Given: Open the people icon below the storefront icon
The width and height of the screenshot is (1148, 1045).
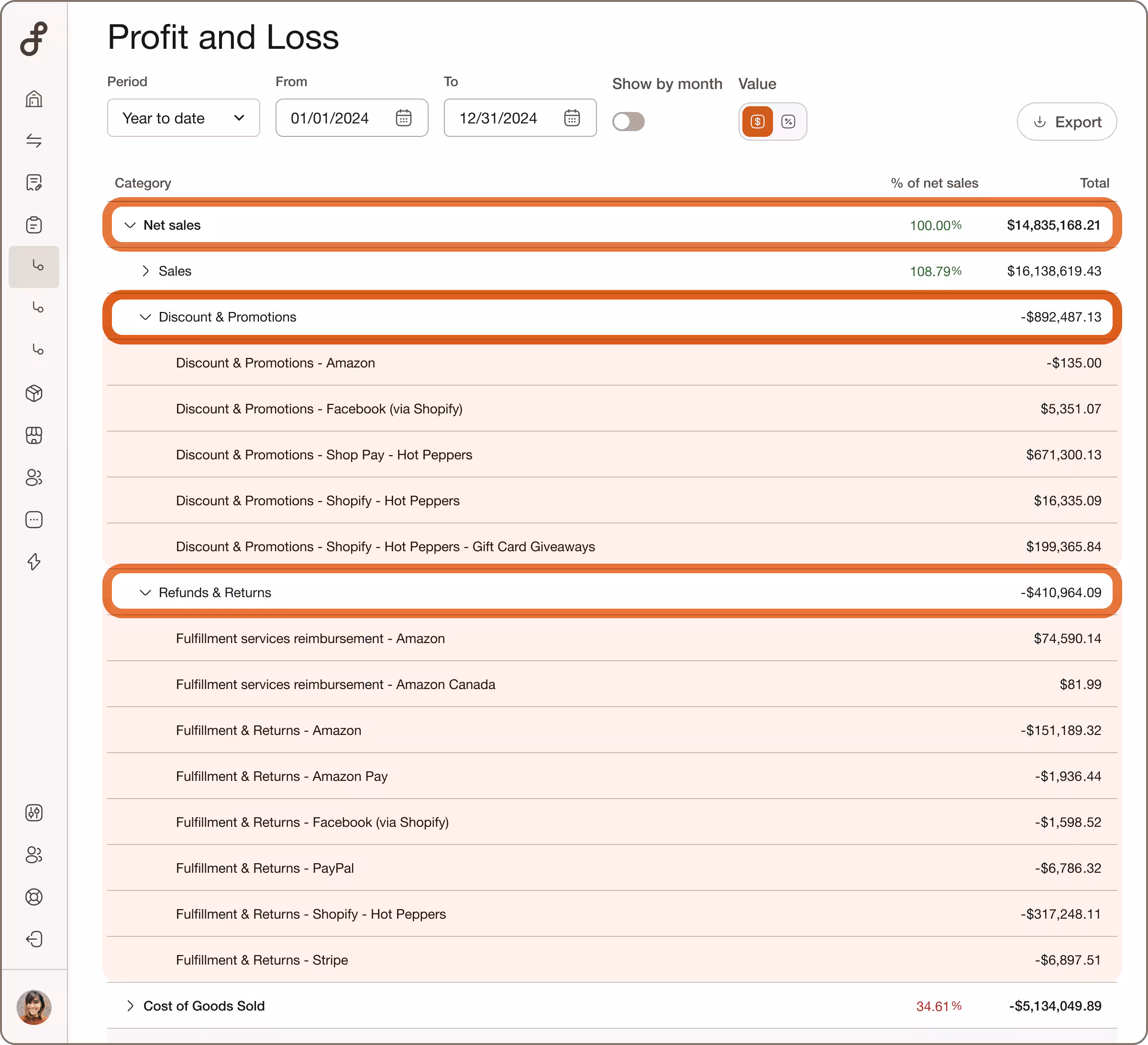Looking at the screenshot, I should click(x=34, y=477).
